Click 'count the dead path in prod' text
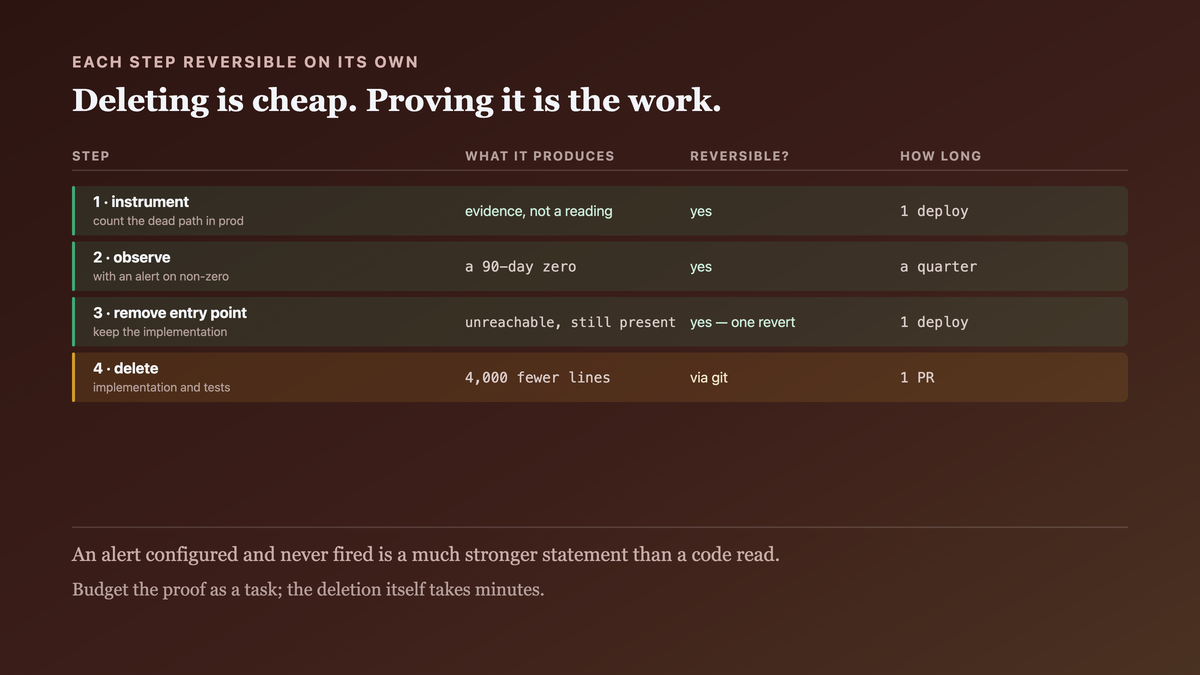The image size is (1200, 675). pos(168,221)
